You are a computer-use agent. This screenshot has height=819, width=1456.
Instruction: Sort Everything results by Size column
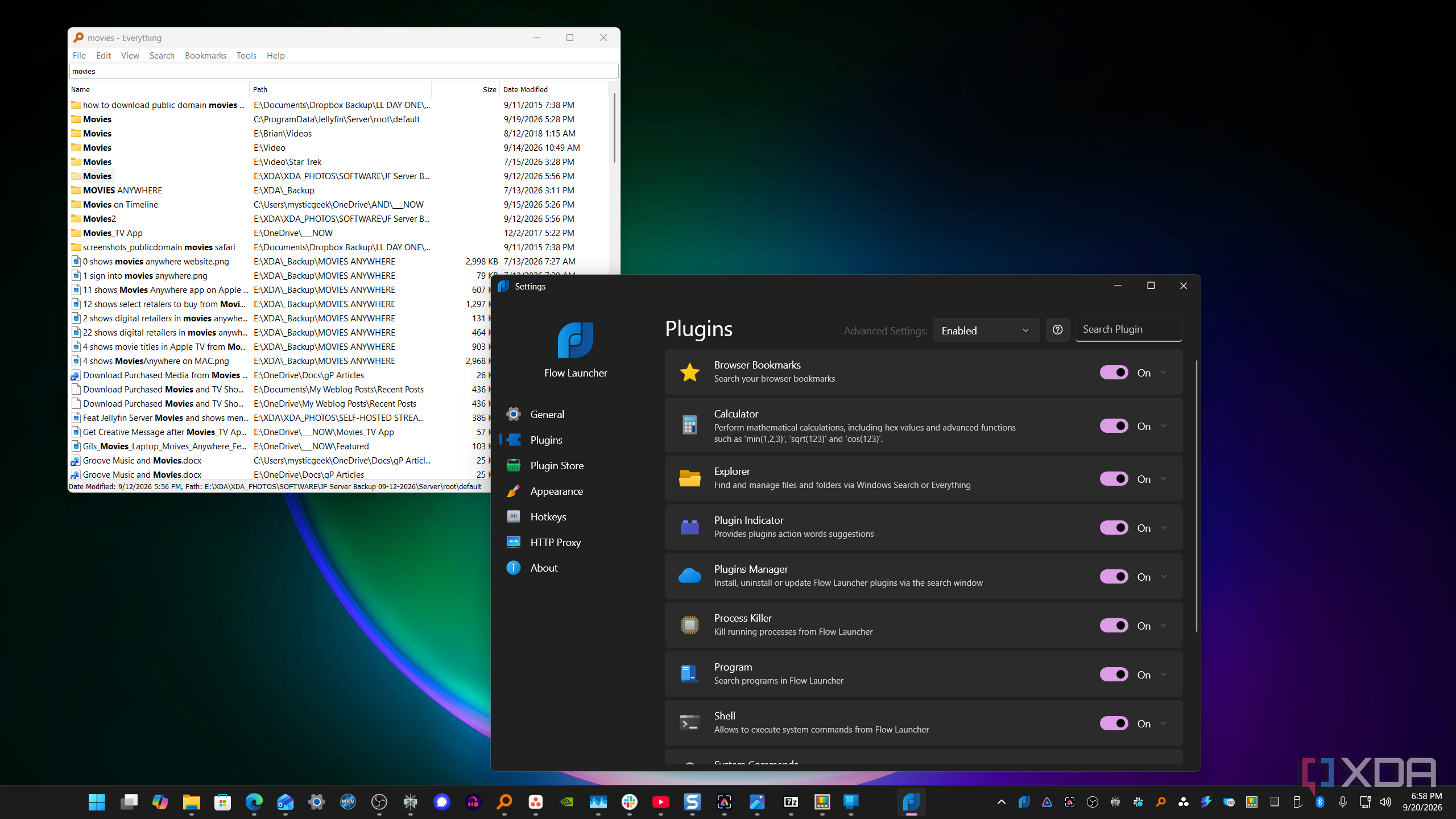(x=465, y=89)
